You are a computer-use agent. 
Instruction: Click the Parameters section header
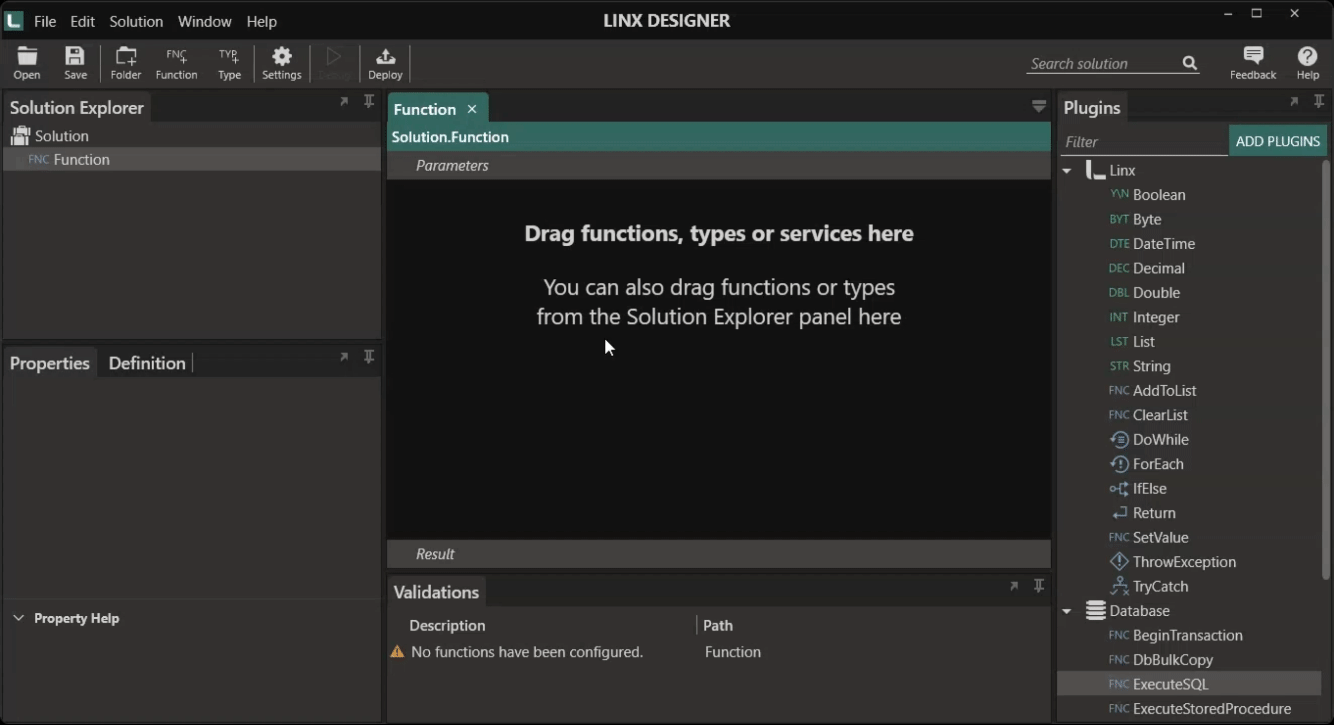tap(719, 166)
